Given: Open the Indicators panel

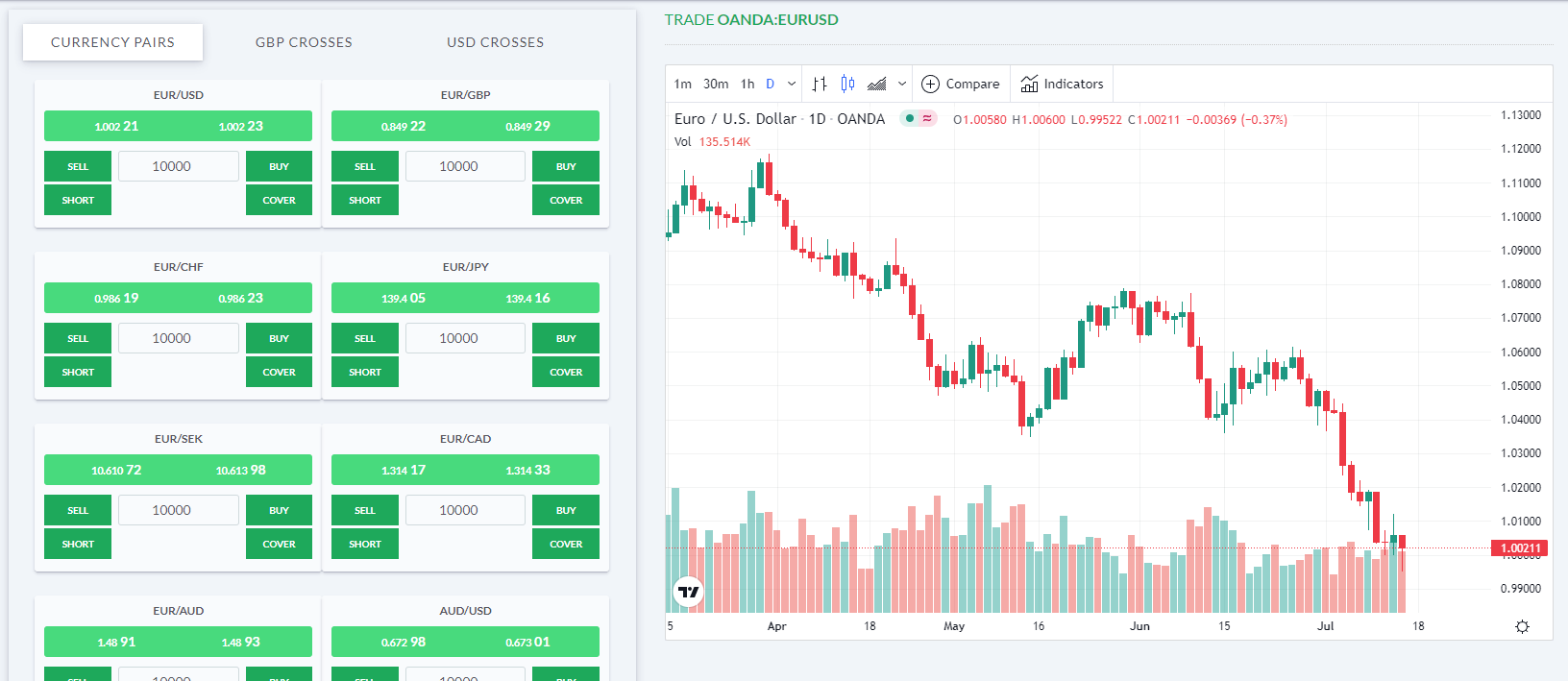Looking at the screenshot, I should [x=1062, y=84].
